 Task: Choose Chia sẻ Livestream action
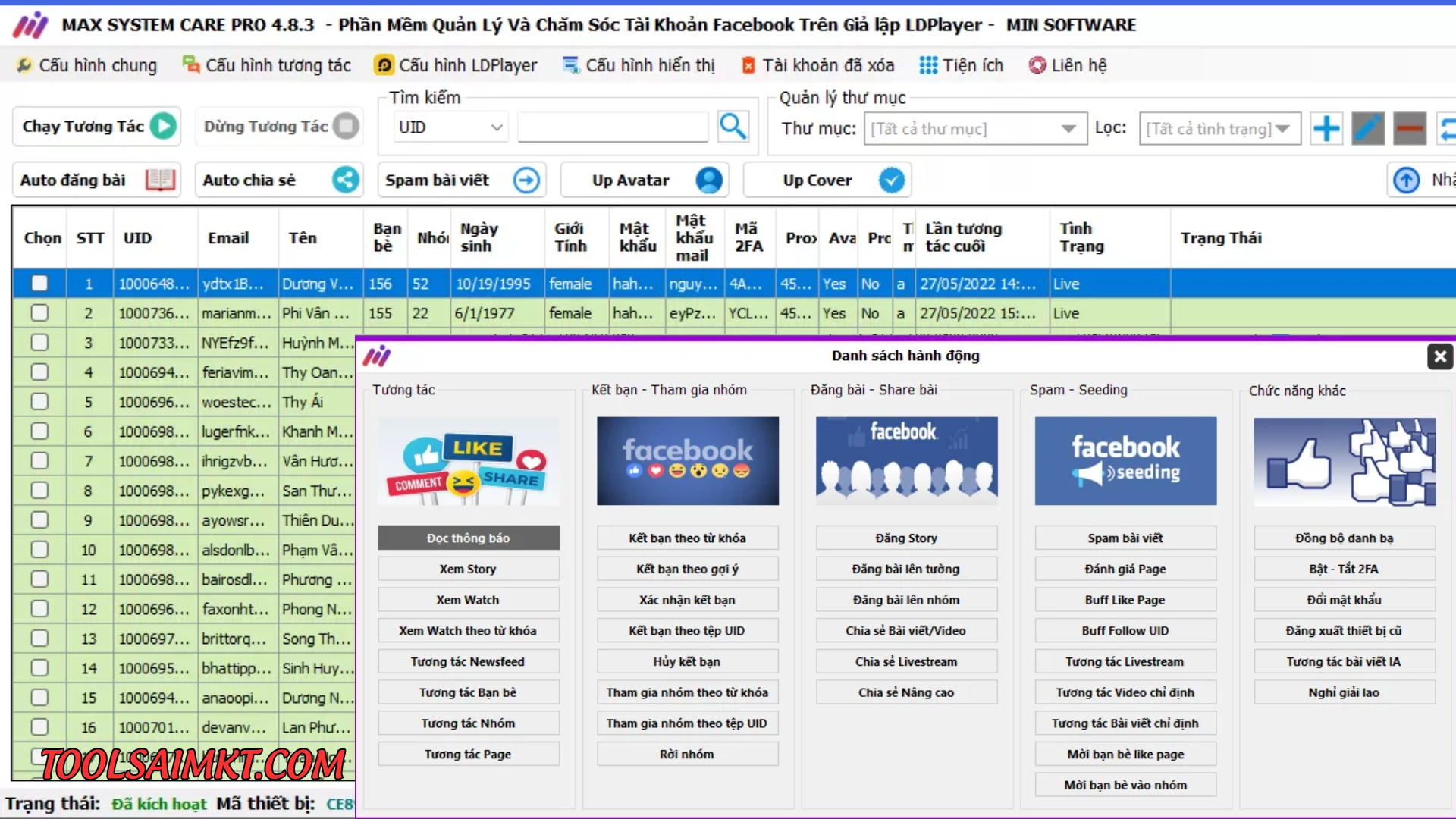(907, 661)
